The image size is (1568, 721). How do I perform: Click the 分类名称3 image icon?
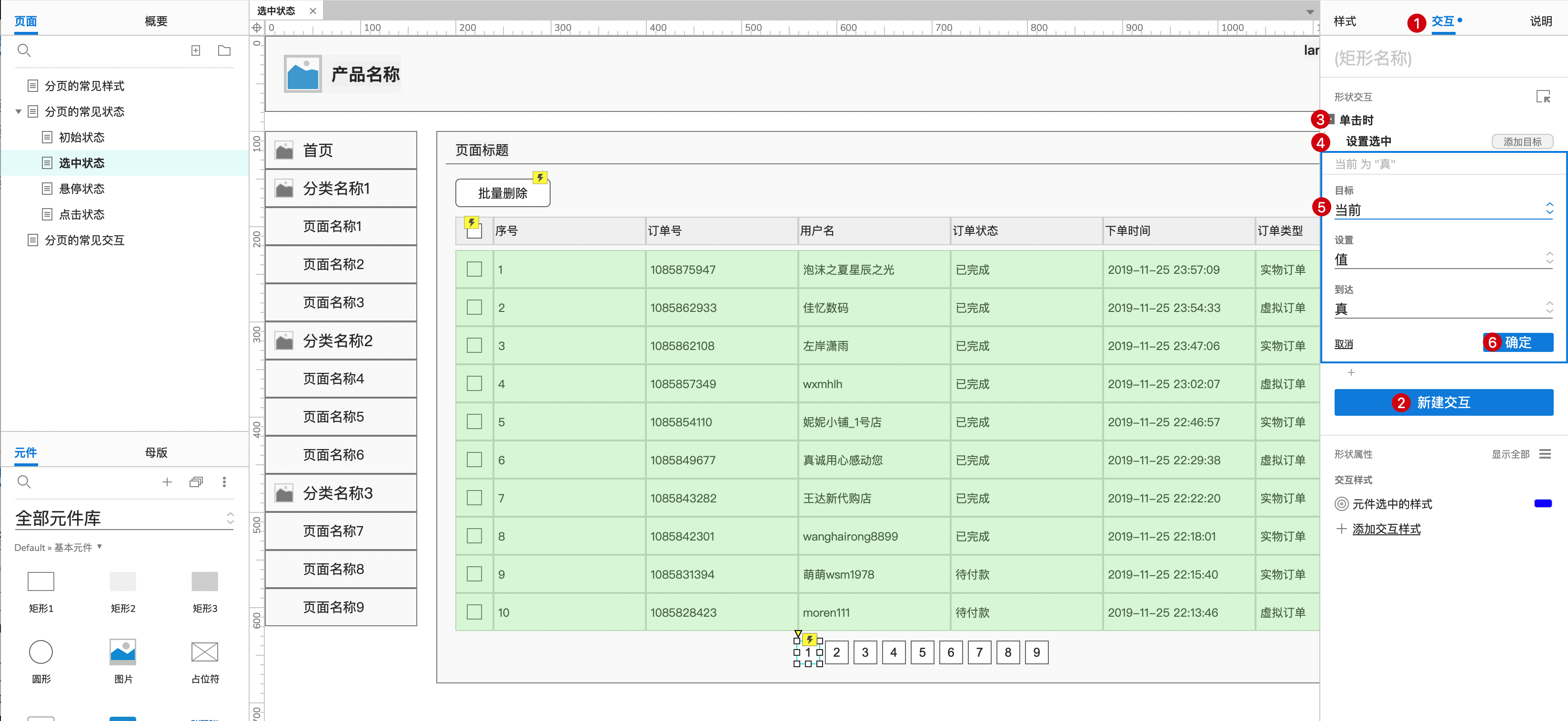(284, 493)
